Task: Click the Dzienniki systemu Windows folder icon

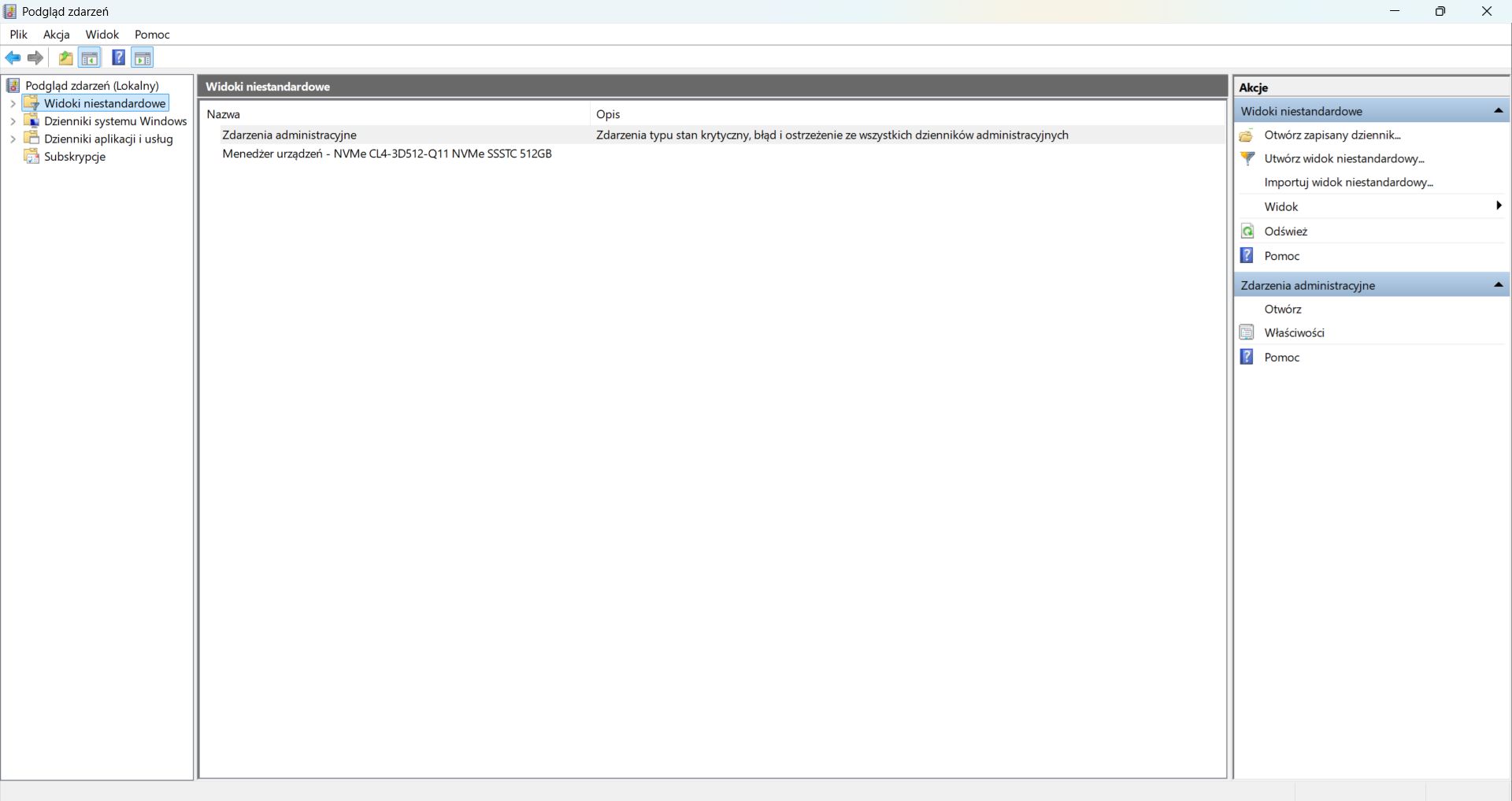Action: 31,121
